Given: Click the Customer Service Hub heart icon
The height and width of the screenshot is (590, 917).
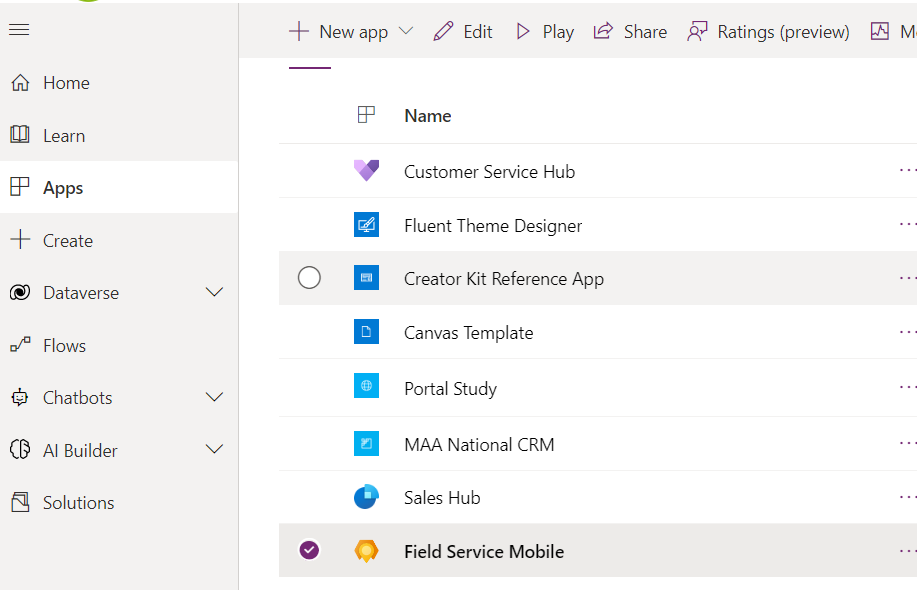Looking at the screenshot, I should pos(366,171).
